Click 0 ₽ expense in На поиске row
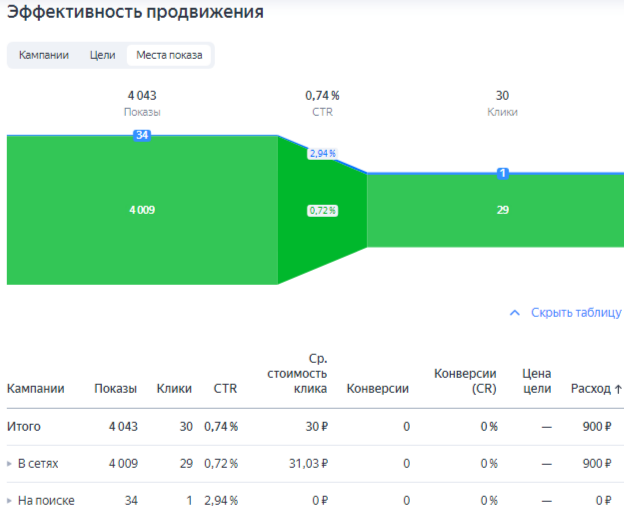Screen dimensions: 624x526 (603, 501)
